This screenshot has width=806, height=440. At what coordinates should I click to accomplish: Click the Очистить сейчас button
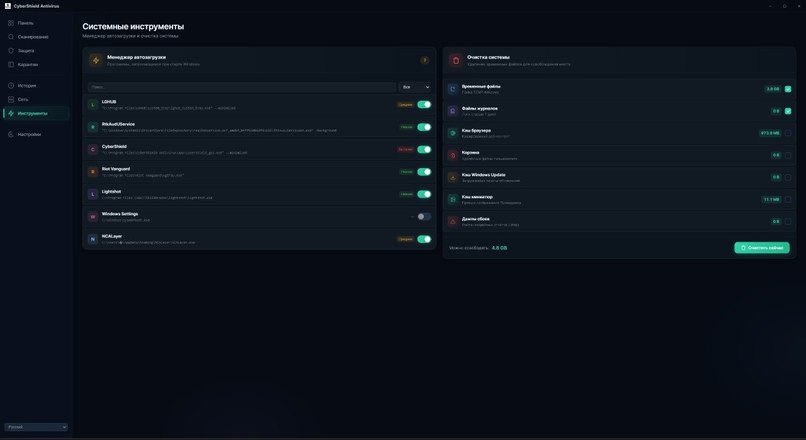coord(762,248)
